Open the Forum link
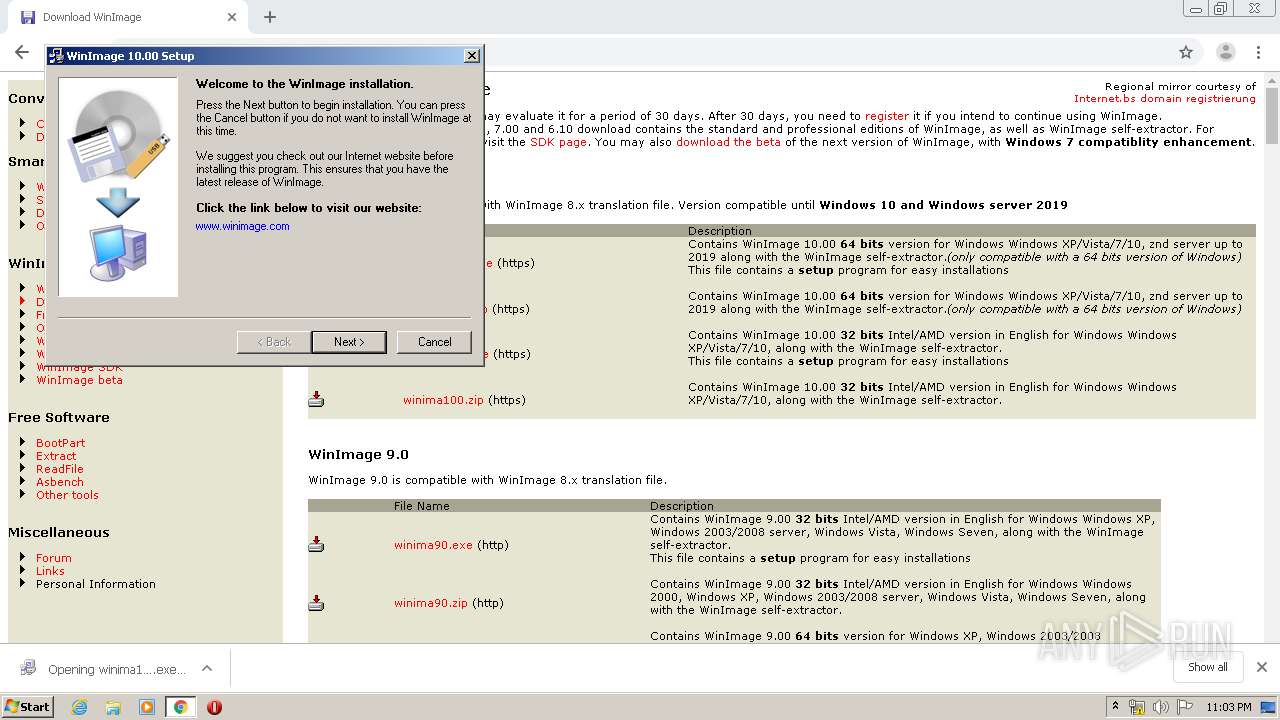 click(x=54, y=558)
